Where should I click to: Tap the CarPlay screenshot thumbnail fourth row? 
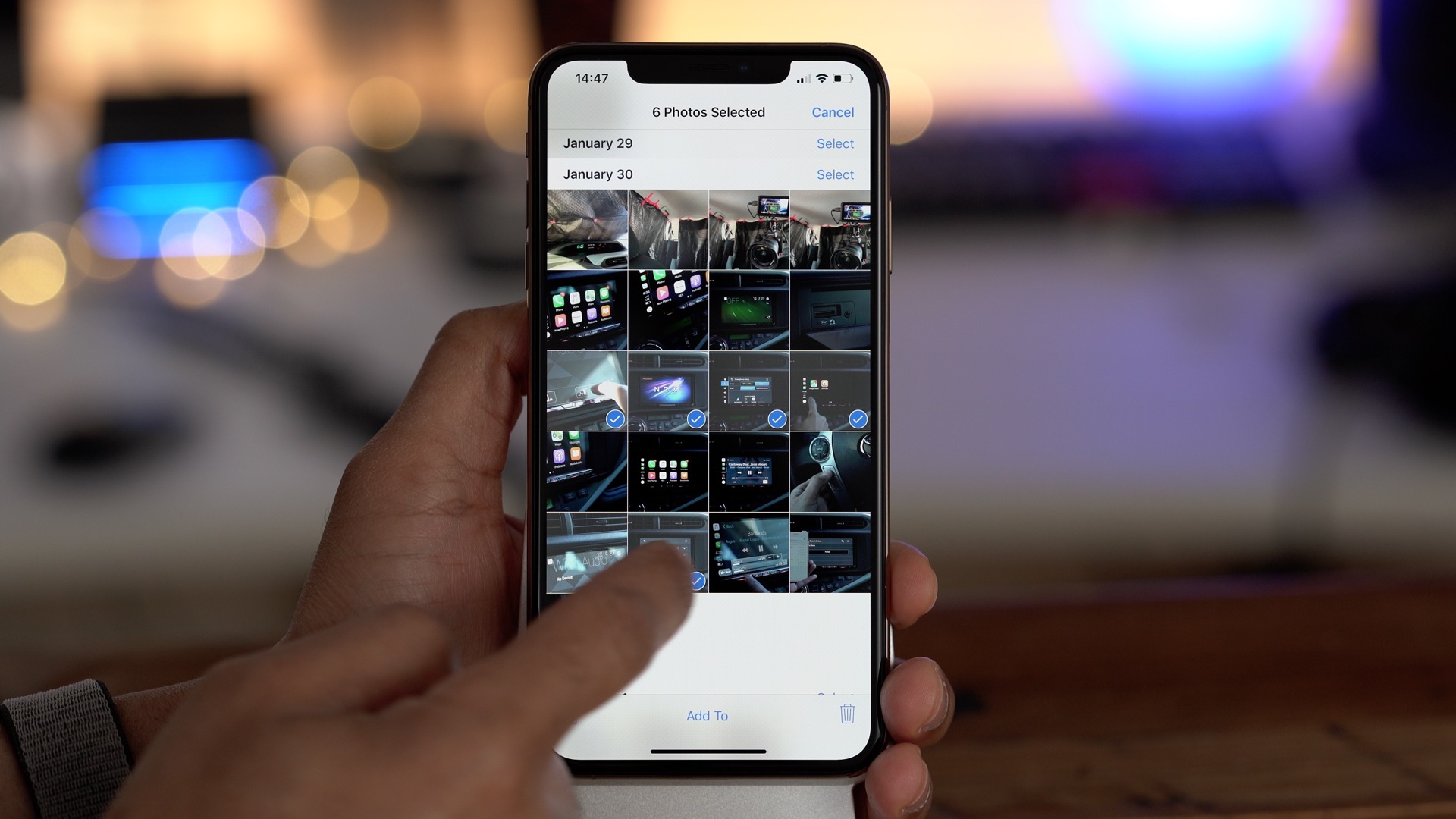pos(668,471)
